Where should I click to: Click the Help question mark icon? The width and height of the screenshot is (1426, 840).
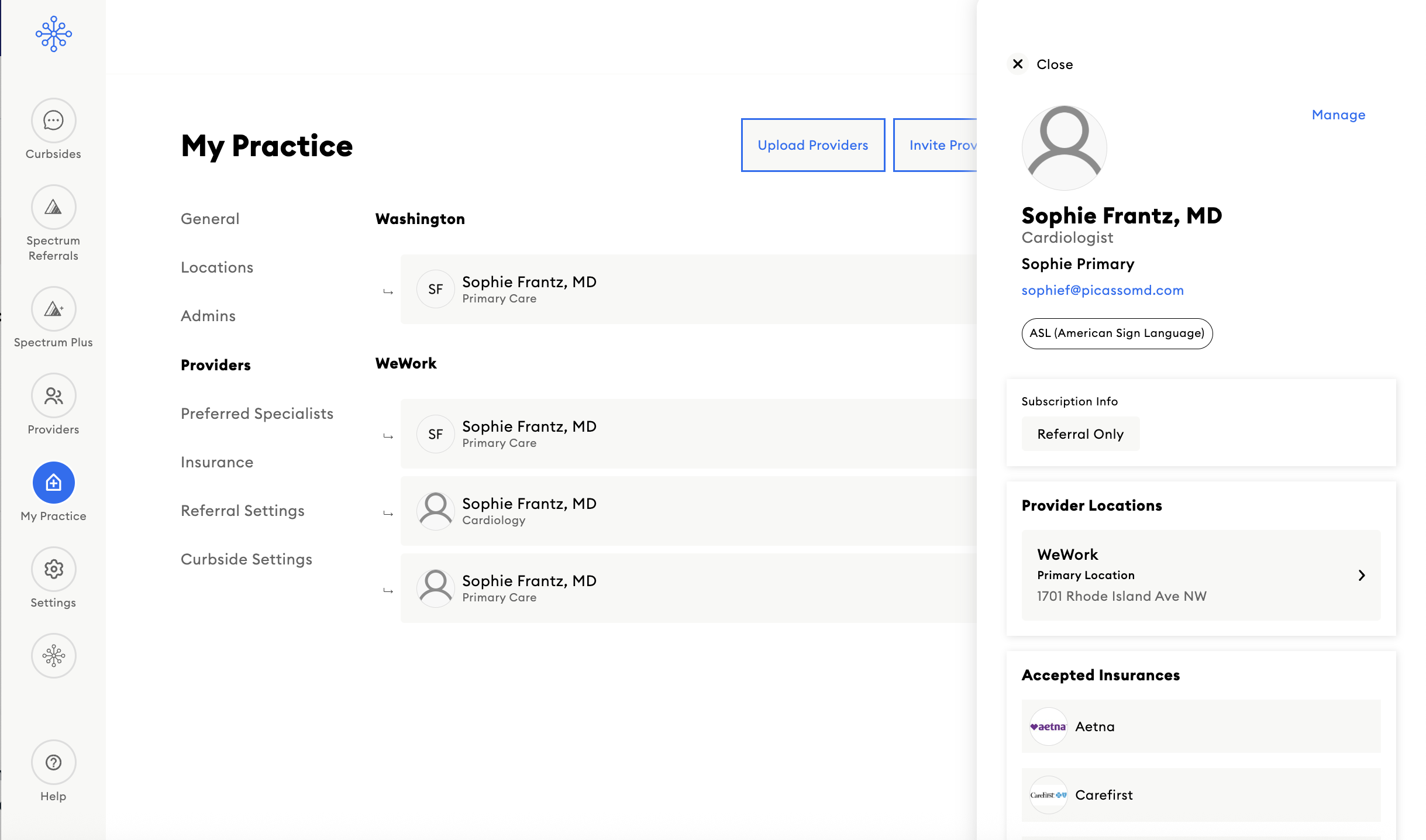tap(53, 762)
